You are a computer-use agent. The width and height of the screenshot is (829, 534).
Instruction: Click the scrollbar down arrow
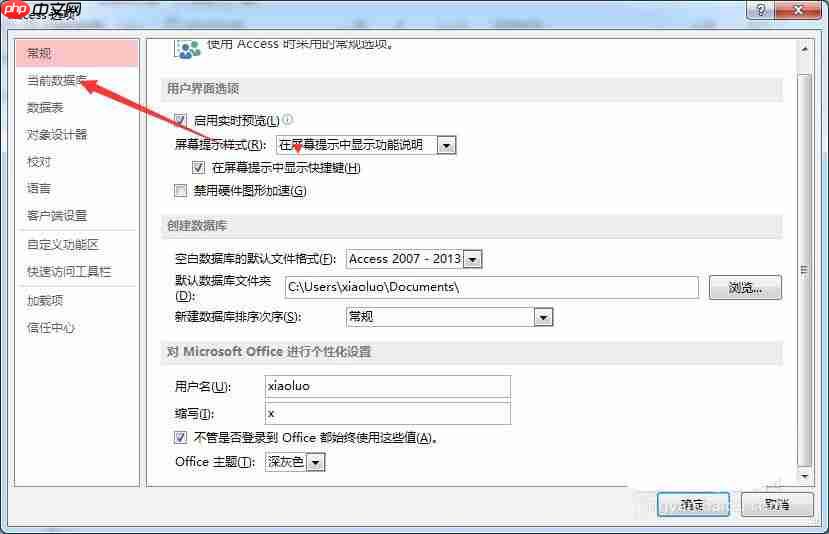click(x=805, y=475)
